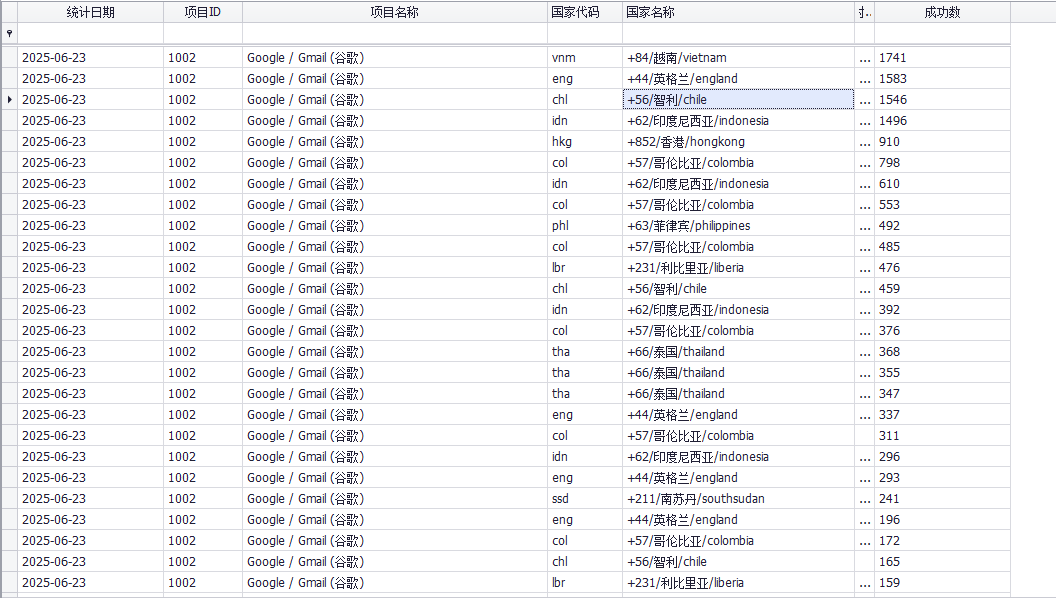Click the filter box under 成功数
This screenshot has width=1056, height=598.
942,33
